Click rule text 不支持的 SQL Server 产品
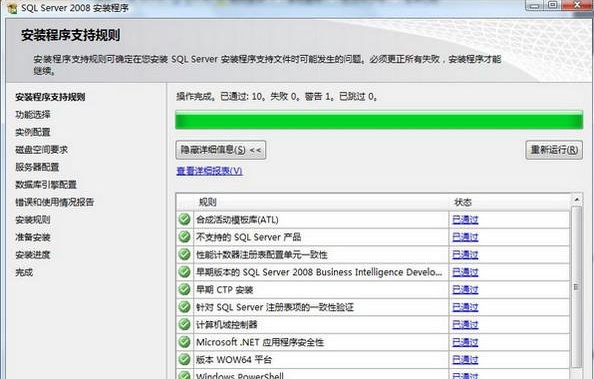This screenshot has width=594, height=379. [249, 237]
